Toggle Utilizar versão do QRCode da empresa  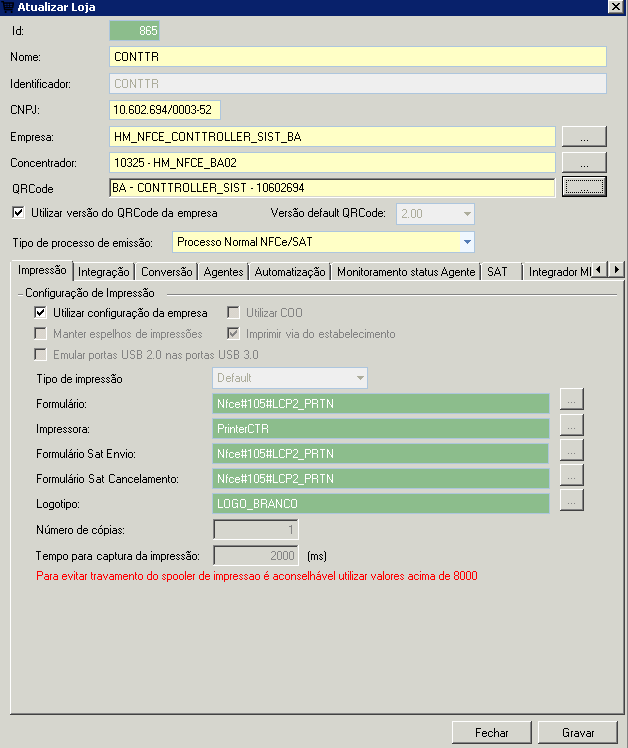coord(18,213)
